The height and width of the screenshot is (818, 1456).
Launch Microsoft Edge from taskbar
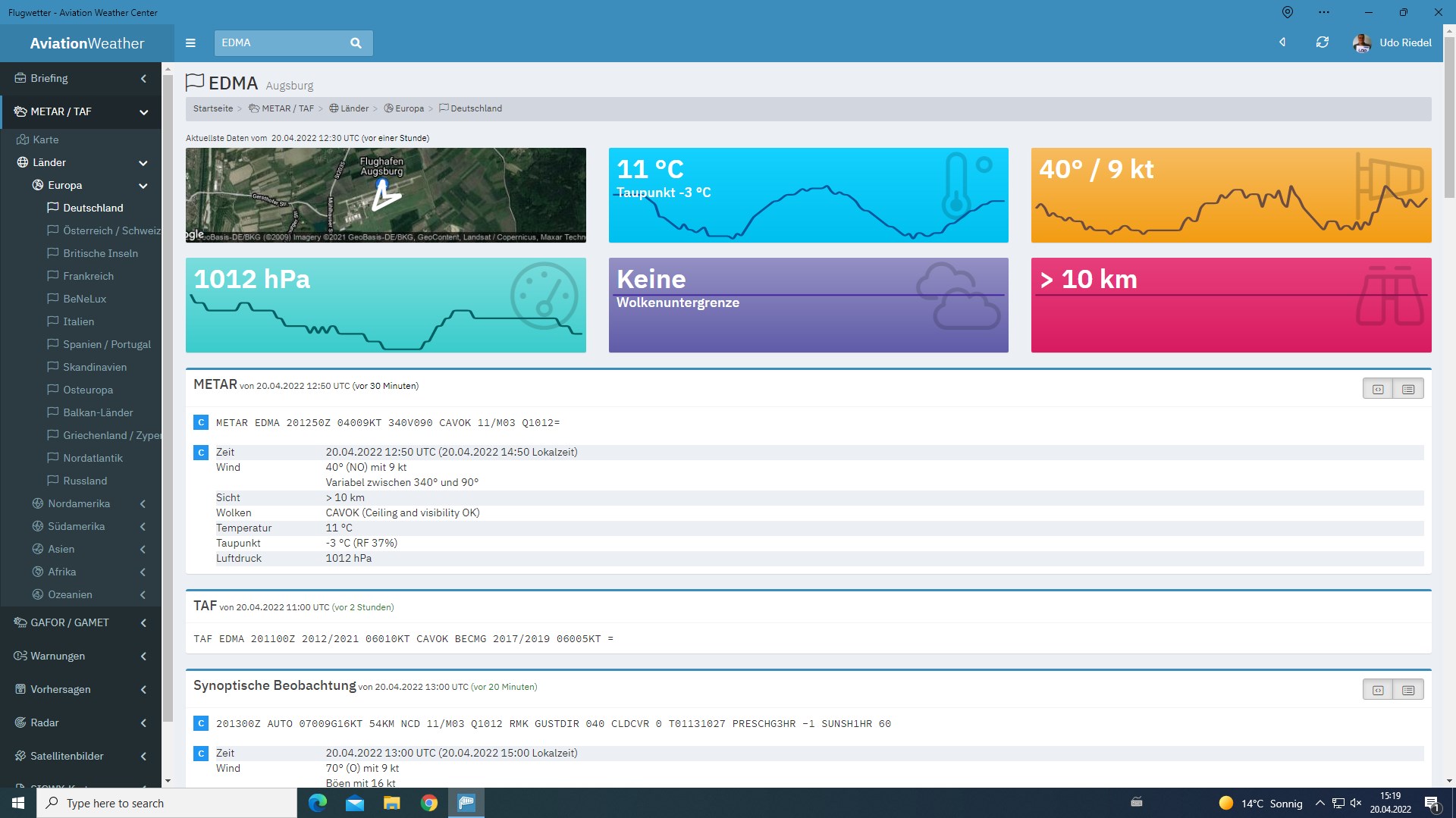(x=317, y=803)
